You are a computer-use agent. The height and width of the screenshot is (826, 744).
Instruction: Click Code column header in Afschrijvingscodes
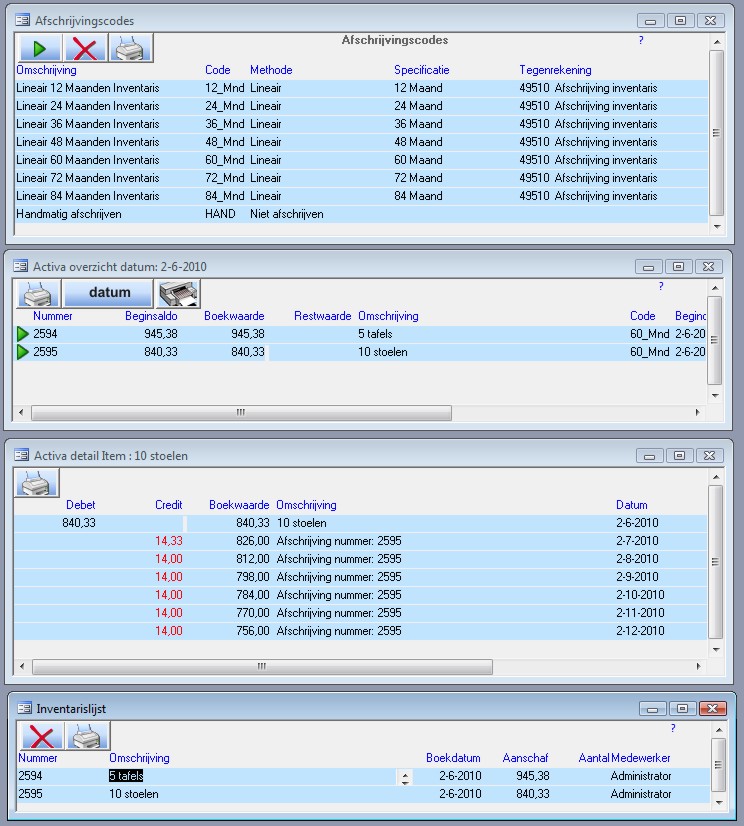point(218,70)
